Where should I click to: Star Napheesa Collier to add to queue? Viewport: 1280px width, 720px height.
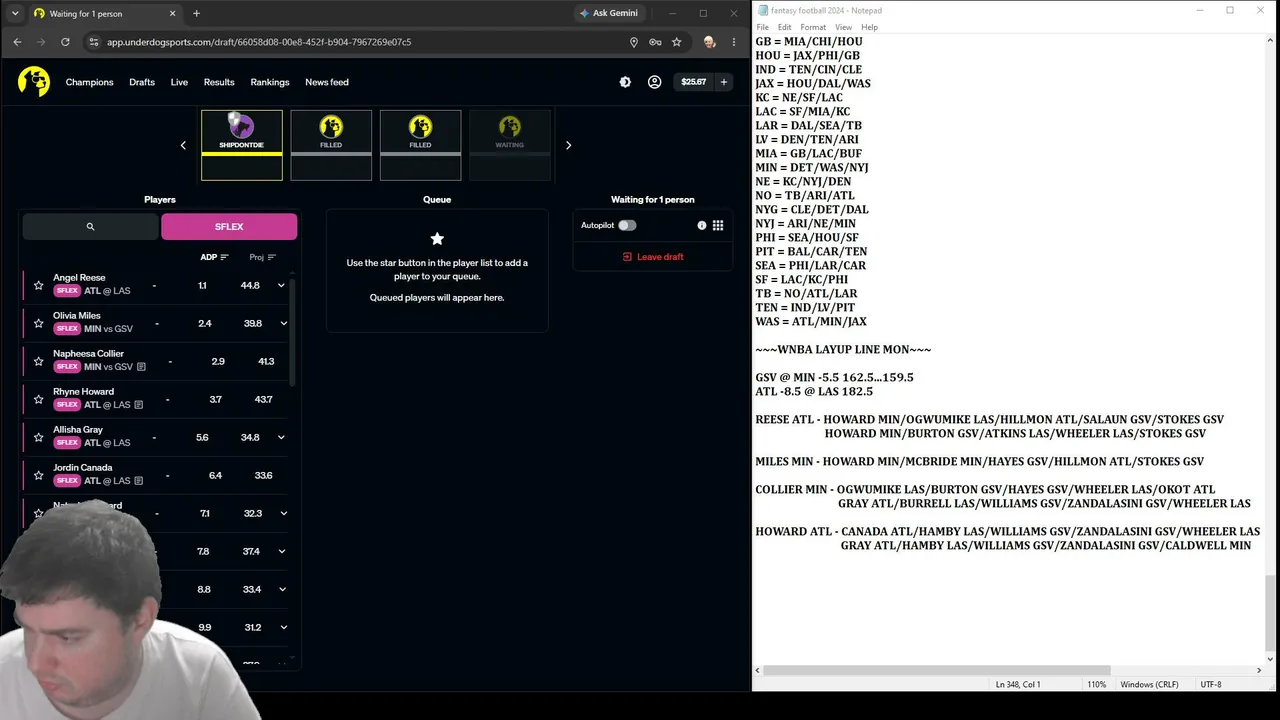pos(39,361)
